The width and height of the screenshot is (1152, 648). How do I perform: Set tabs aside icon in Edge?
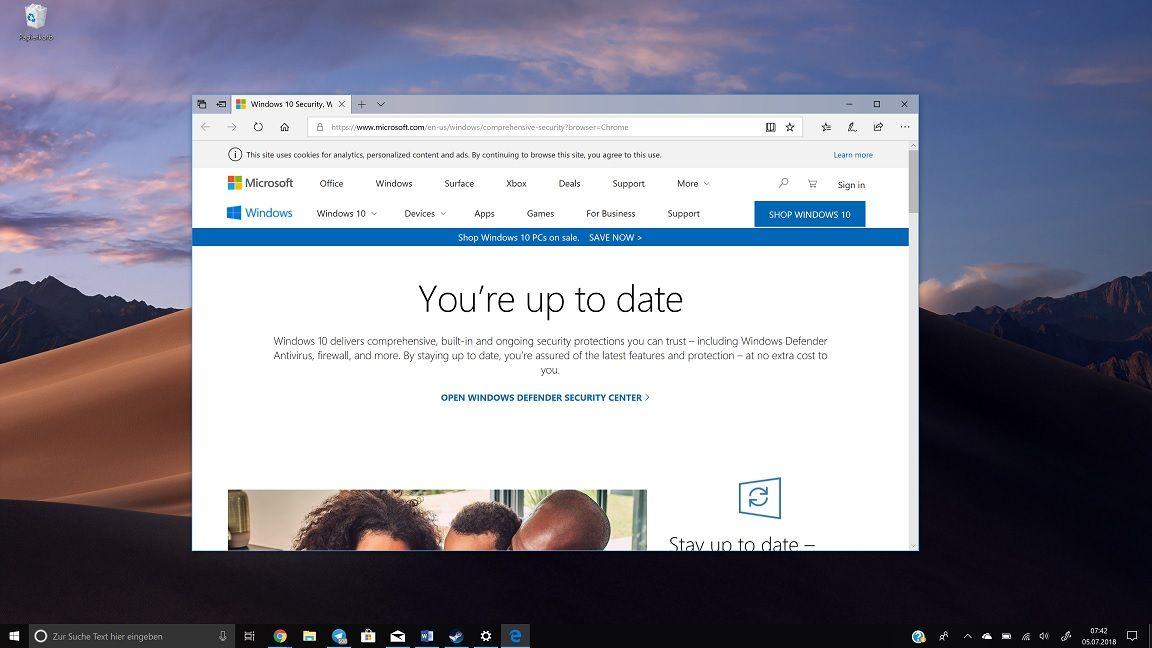coord(221,104)
